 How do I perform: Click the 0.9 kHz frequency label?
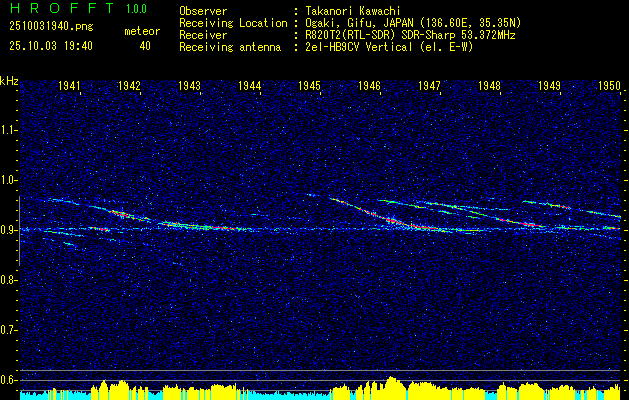(x=8, y=230)
